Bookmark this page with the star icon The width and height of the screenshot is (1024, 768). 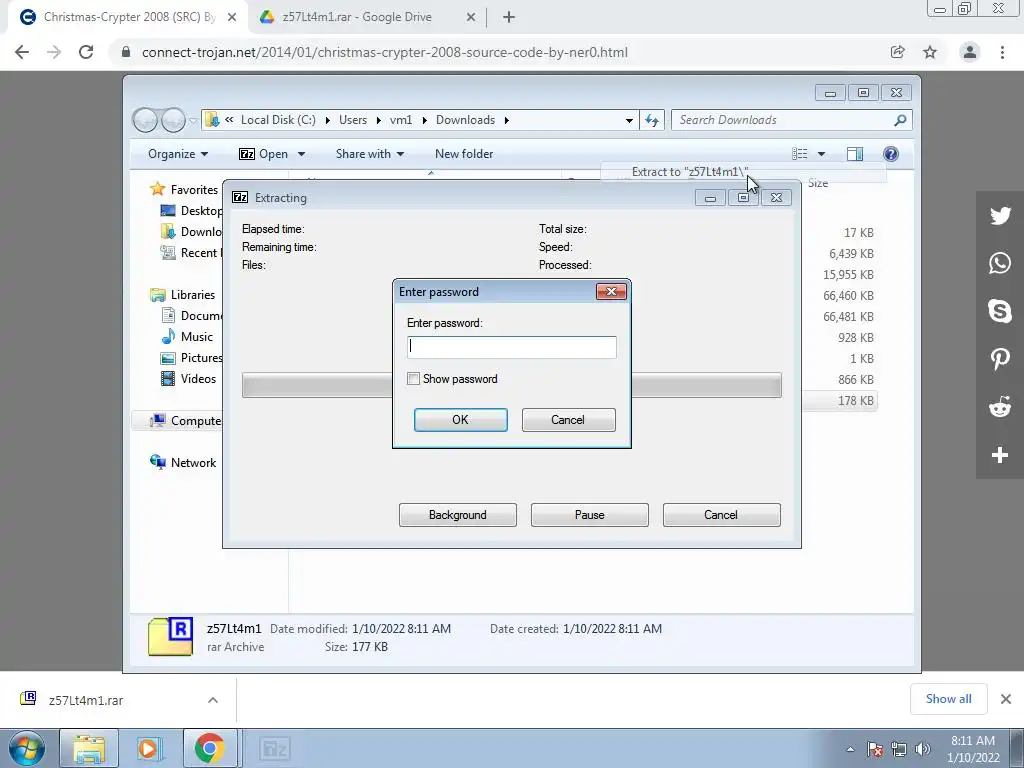930,52
